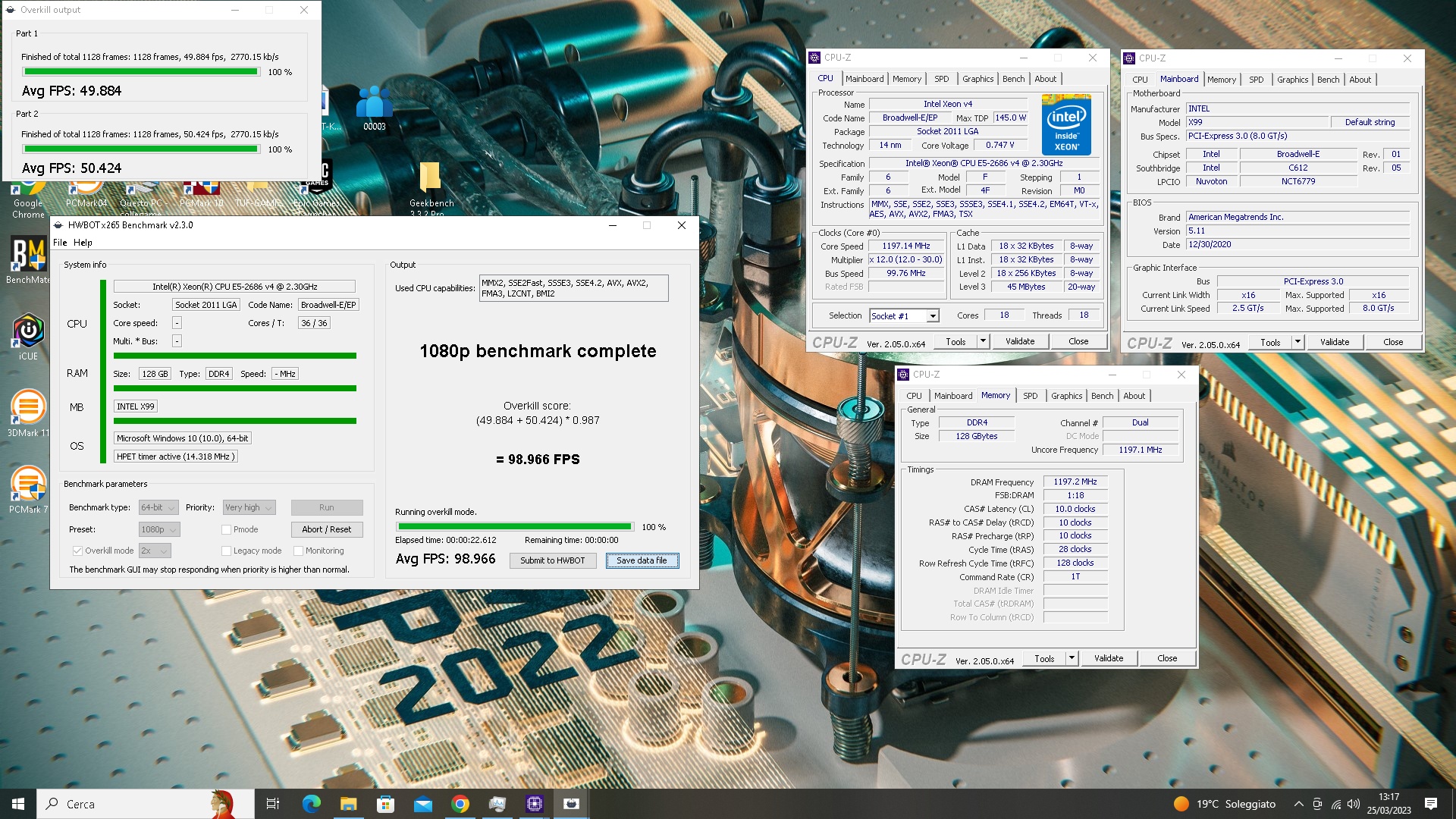Viewport: 1456px width, 819px height.
Task: Open the Geekbench folder on the desktop
Action: coord(431,188)
